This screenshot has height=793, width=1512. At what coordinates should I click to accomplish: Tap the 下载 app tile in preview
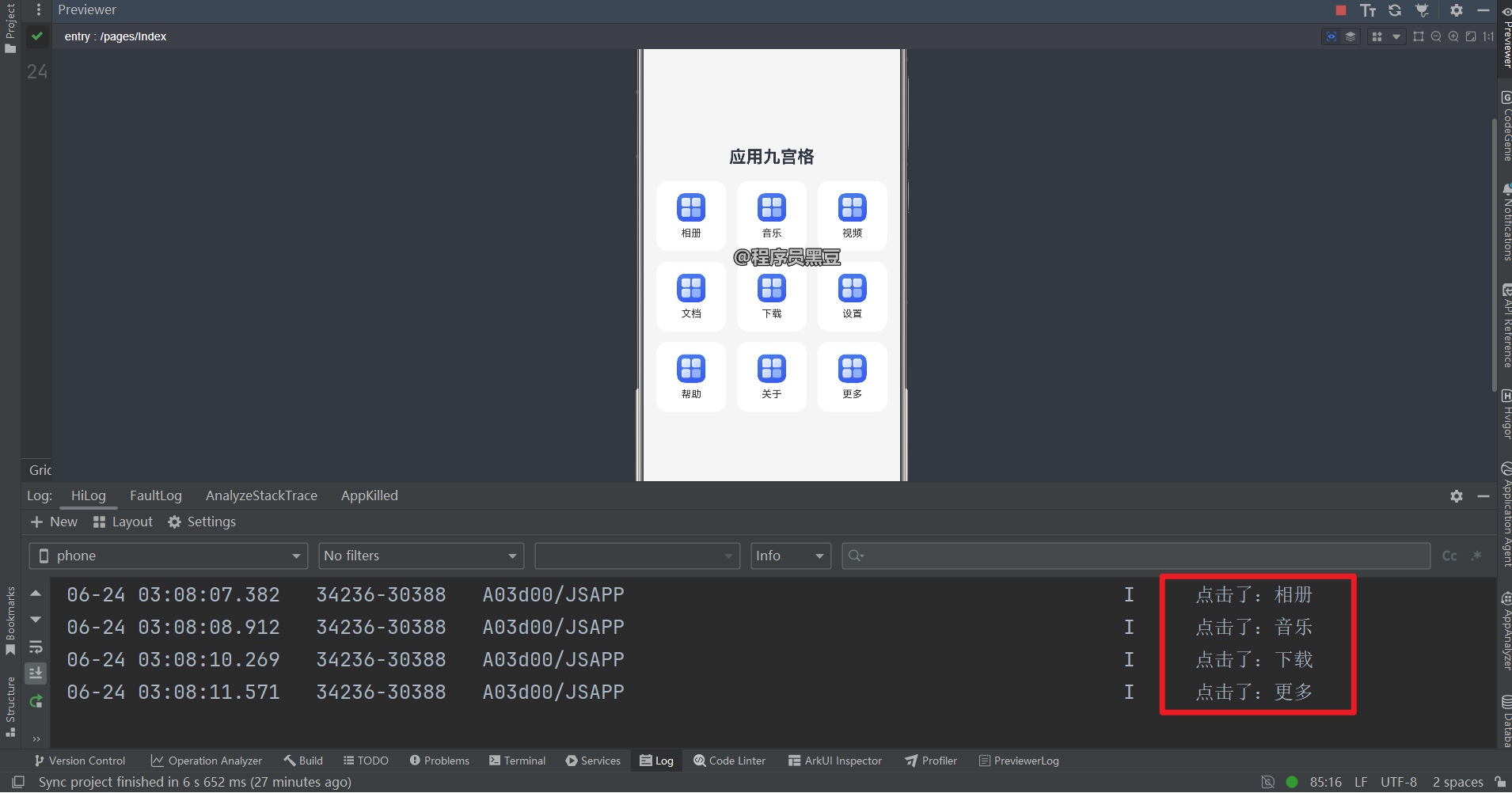[x=772, y=297]
